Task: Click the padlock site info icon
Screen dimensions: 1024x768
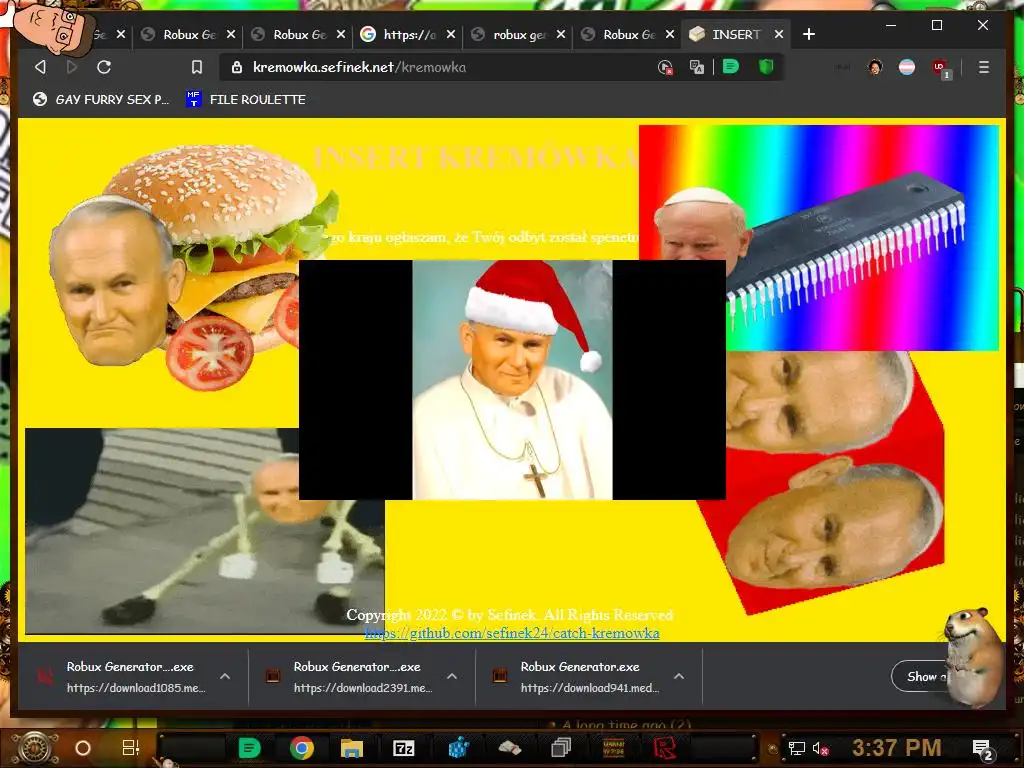Action: pos(237,67)
